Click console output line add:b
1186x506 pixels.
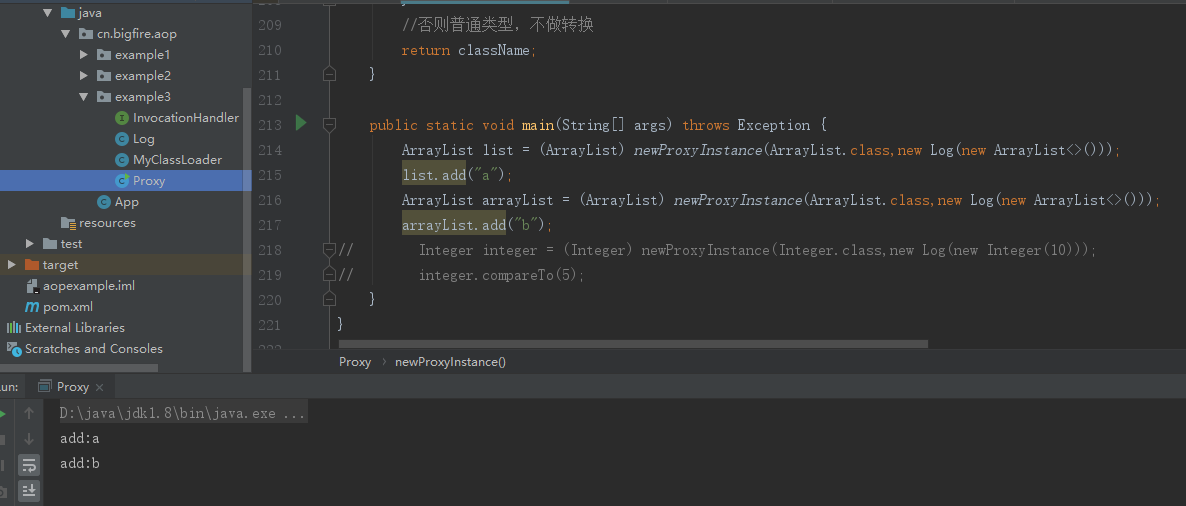pyautogui.click(x=79, y=463)
